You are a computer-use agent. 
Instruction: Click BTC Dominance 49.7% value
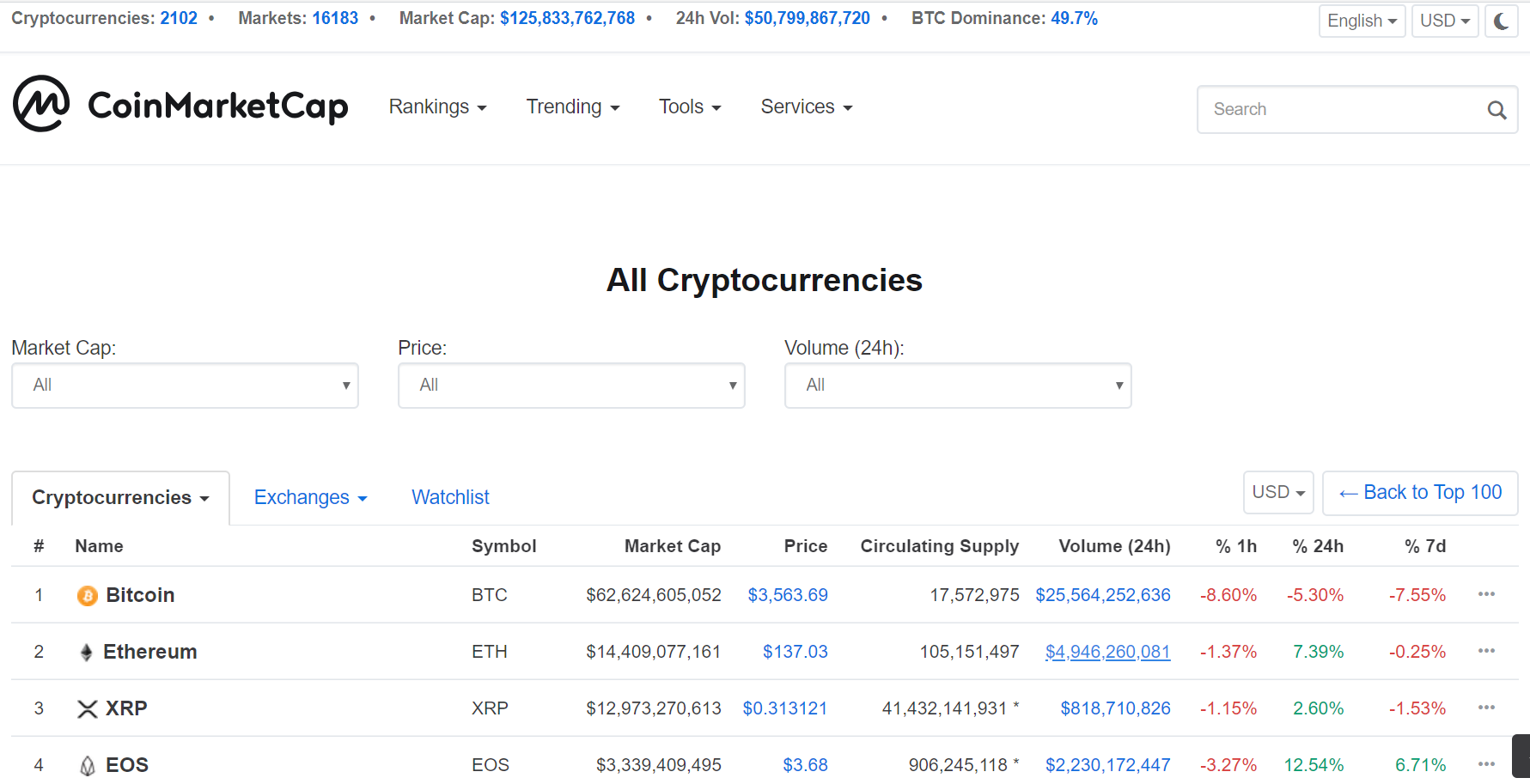click(1074, 18)
